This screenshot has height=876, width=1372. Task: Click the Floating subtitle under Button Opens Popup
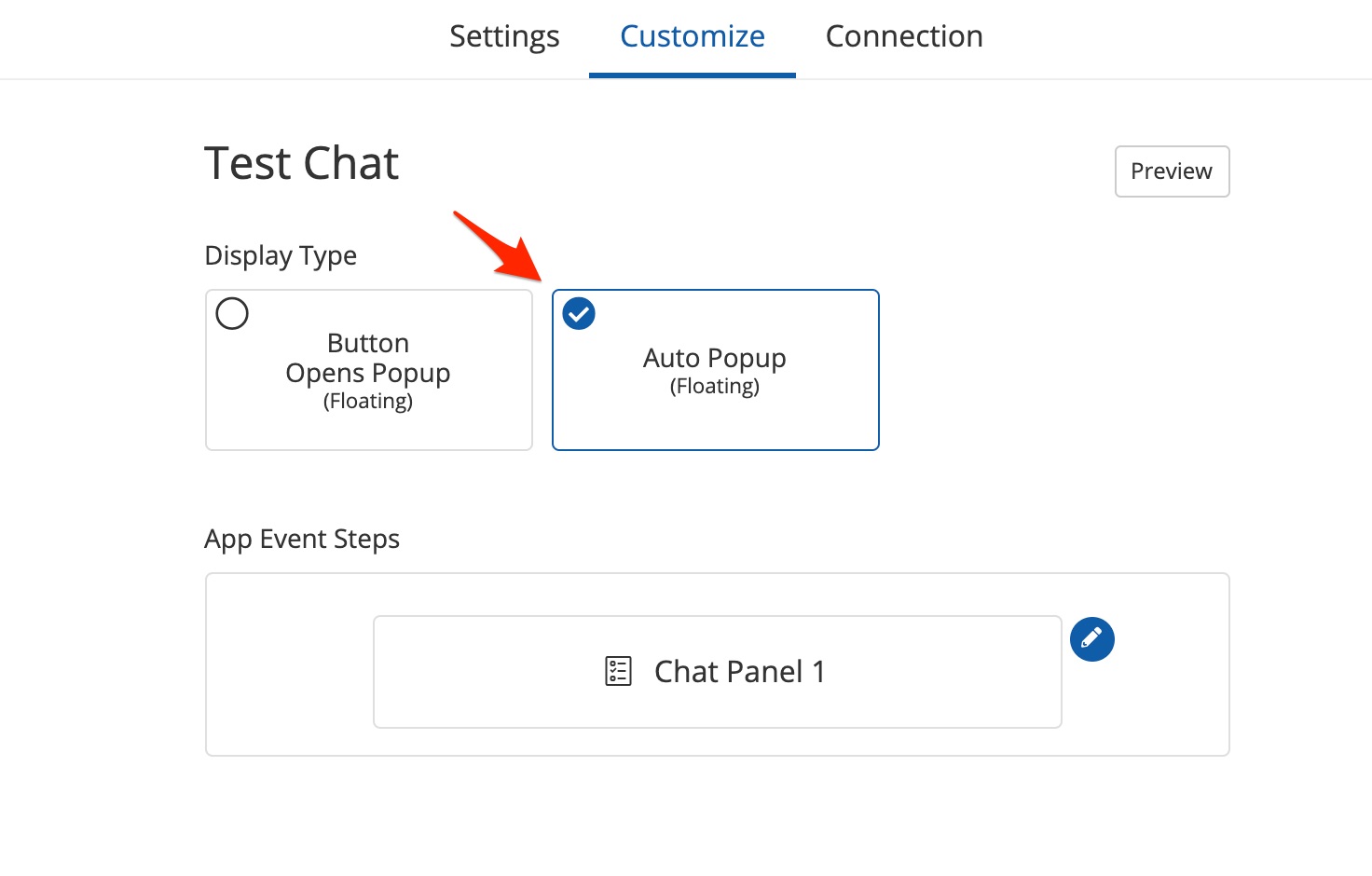[x=368, y=401]
